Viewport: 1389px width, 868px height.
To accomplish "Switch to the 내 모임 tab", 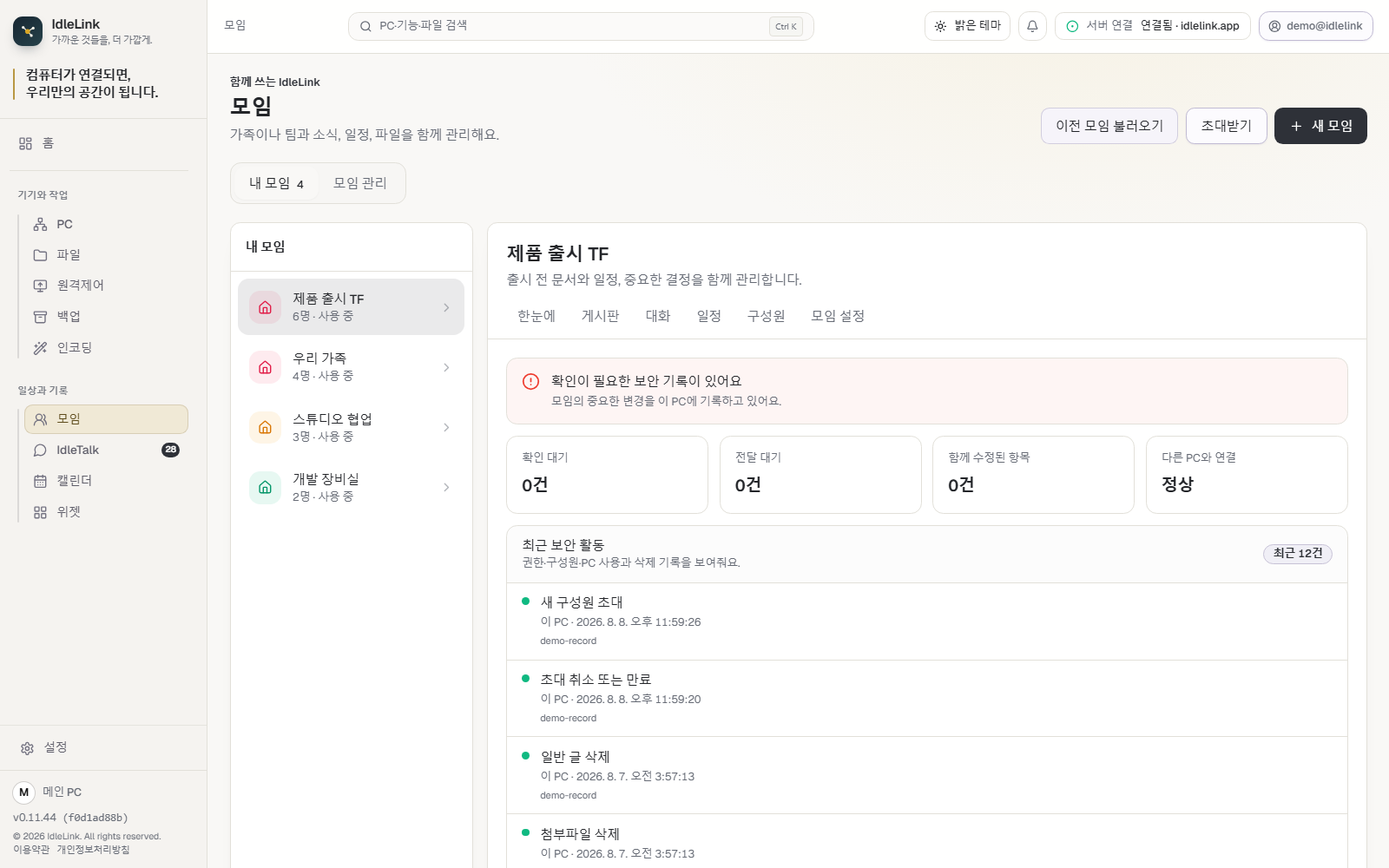I will [x=276, y=183].
